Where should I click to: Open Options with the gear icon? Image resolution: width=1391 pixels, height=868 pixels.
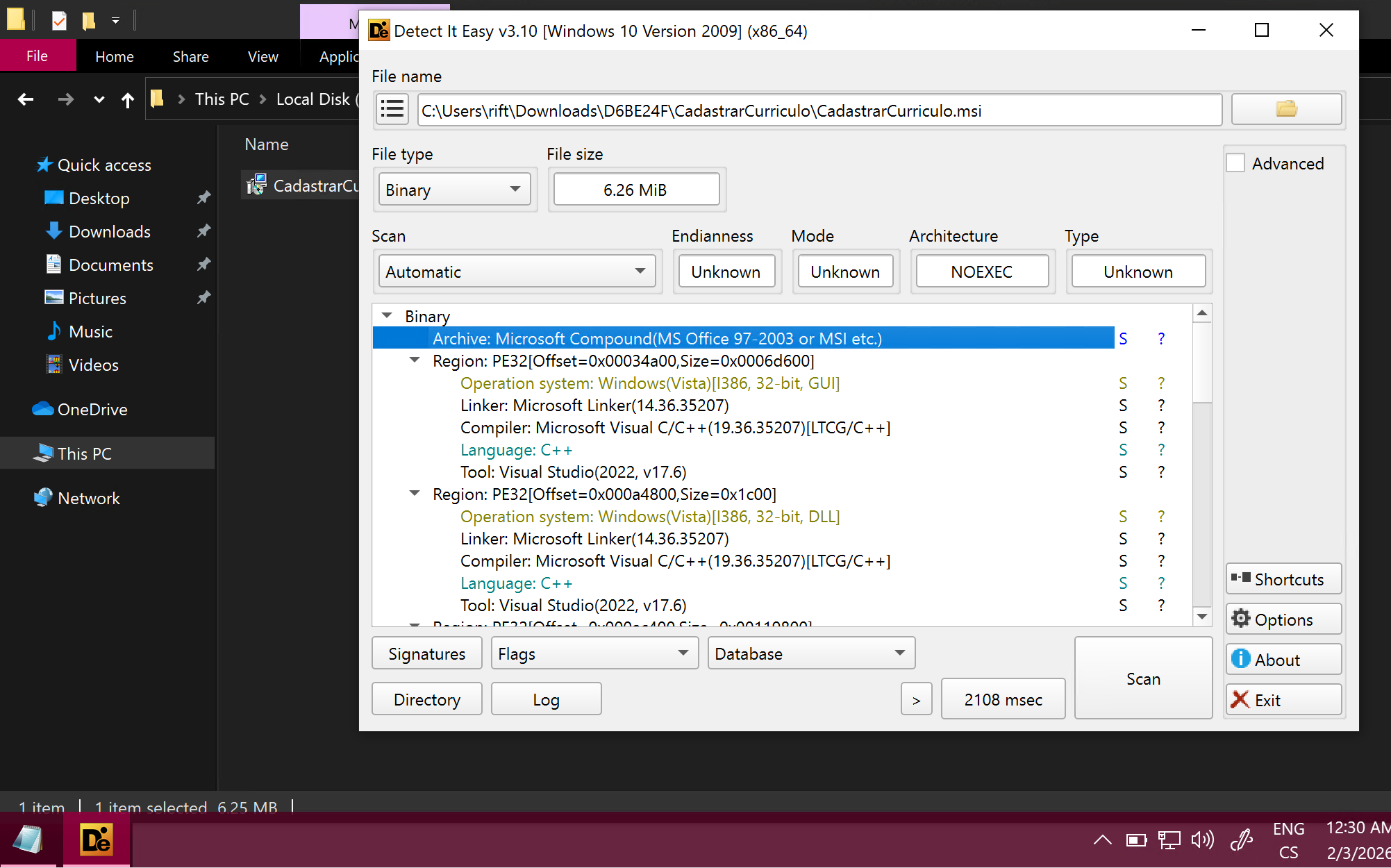point(1240,619)
